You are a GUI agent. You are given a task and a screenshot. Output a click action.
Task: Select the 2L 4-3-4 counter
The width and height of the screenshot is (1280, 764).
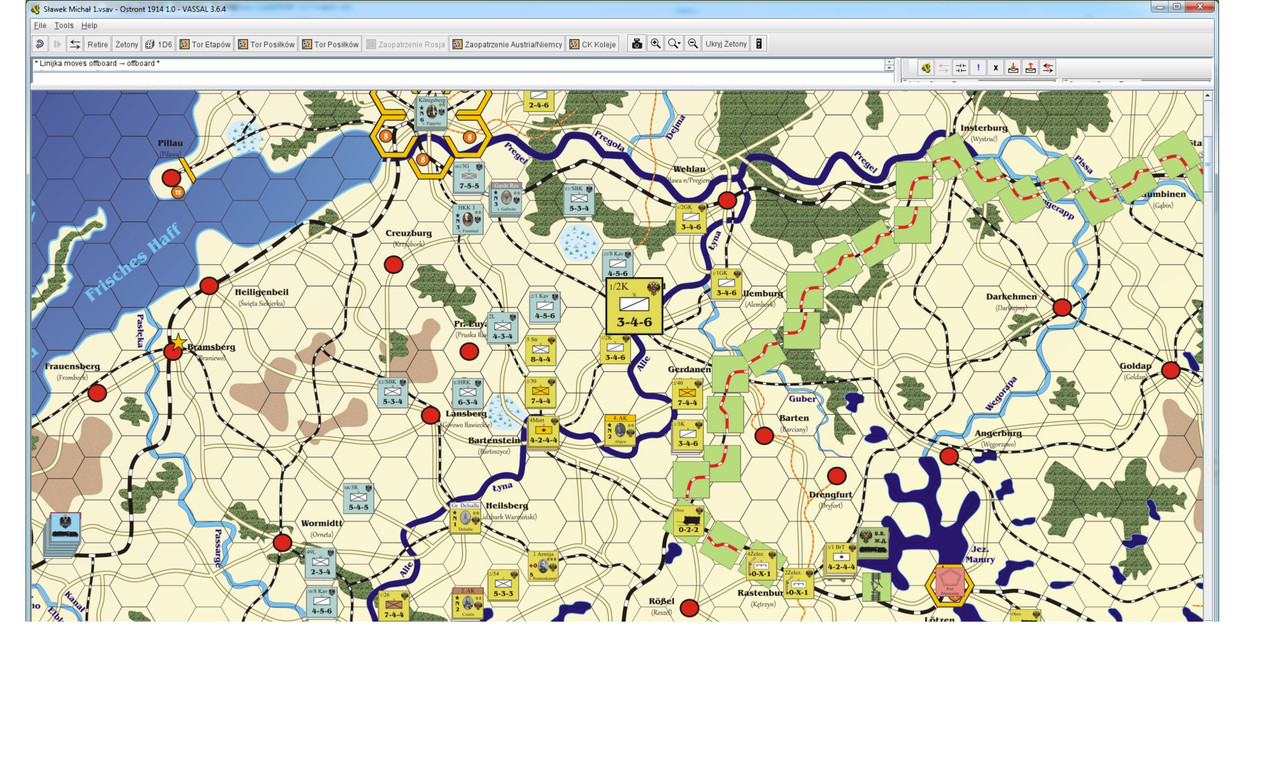[x=503, y=327]
